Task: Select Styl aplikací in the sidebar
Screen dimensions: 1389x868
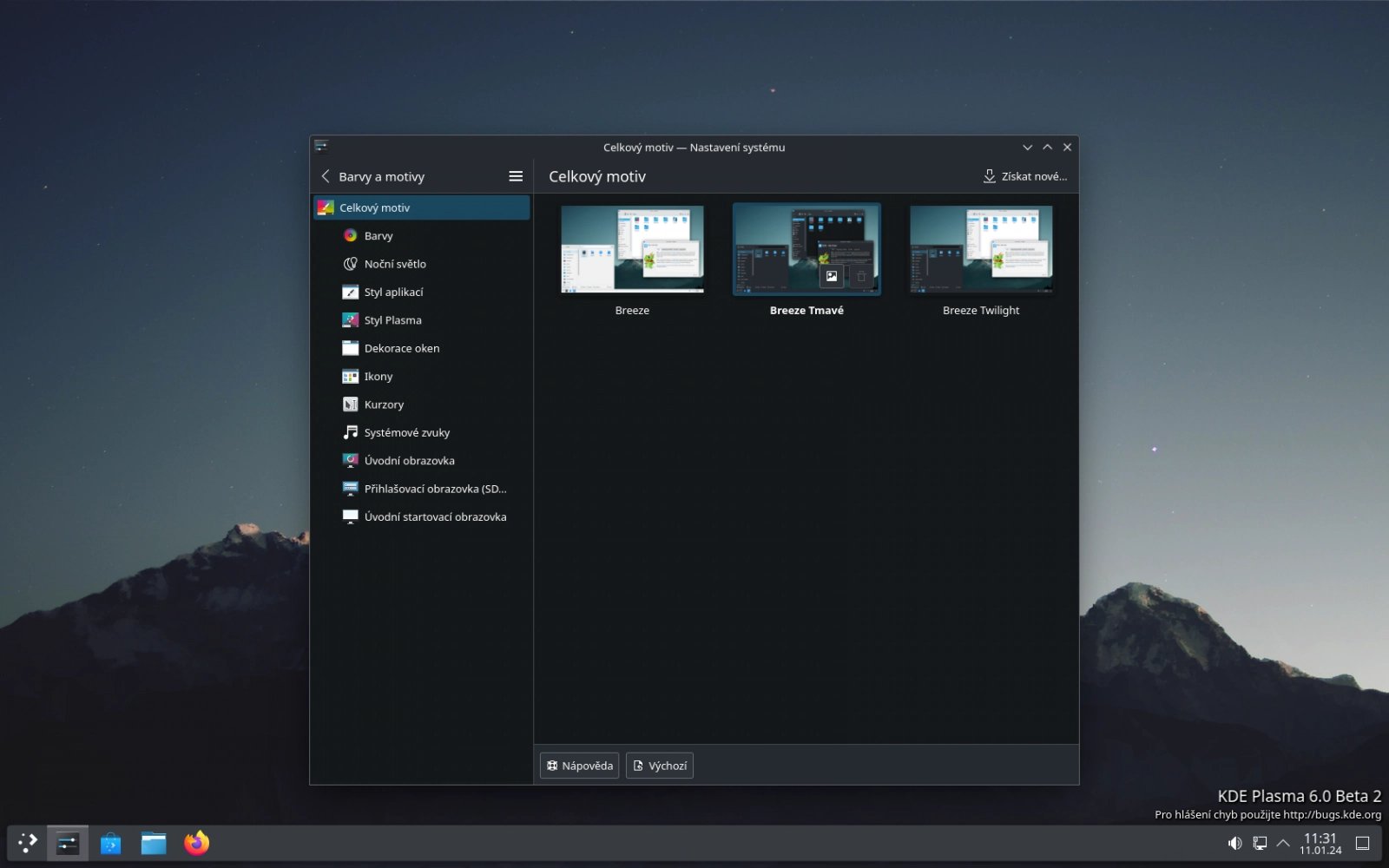Action: [x=393, y=293]
